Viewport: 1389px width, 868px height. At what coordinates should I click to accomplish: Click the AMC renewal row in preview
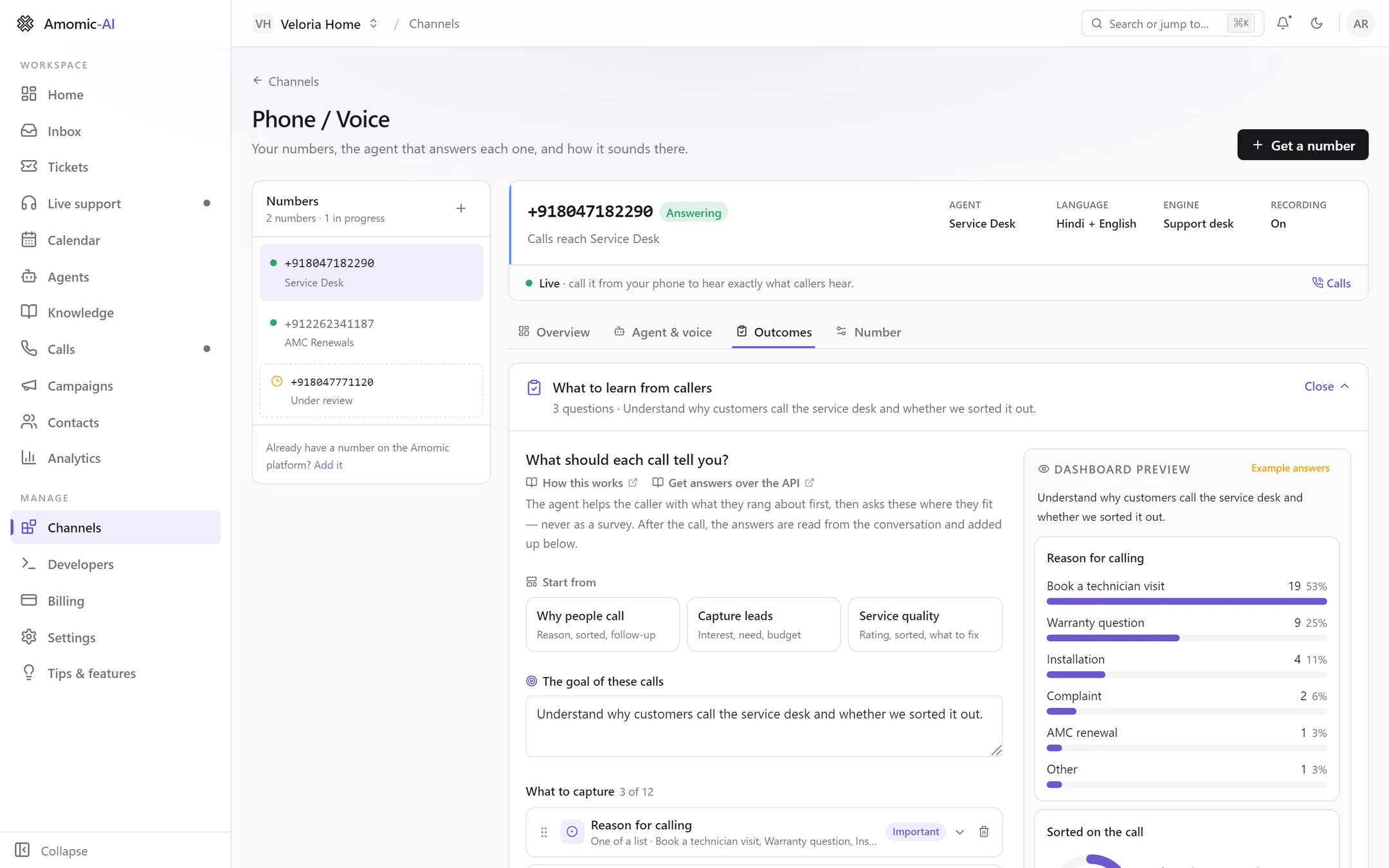click(1186, 739)
